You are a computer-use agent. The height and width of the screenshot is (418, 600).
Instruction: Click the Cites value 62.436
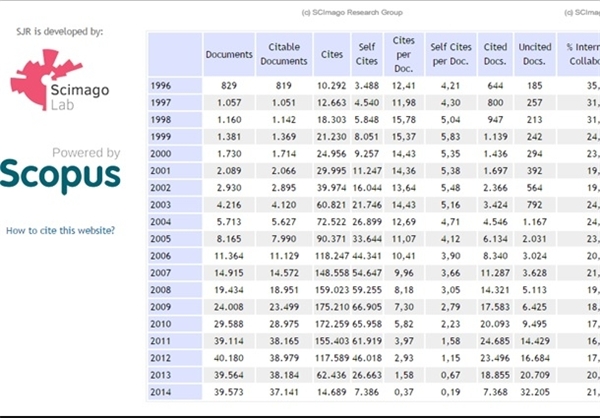coord(331,375)
